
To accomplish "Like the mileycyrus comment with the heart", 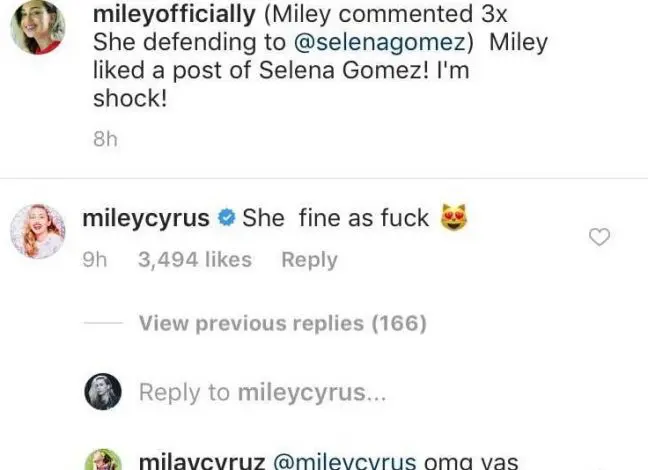I will [x=599, y=237].
